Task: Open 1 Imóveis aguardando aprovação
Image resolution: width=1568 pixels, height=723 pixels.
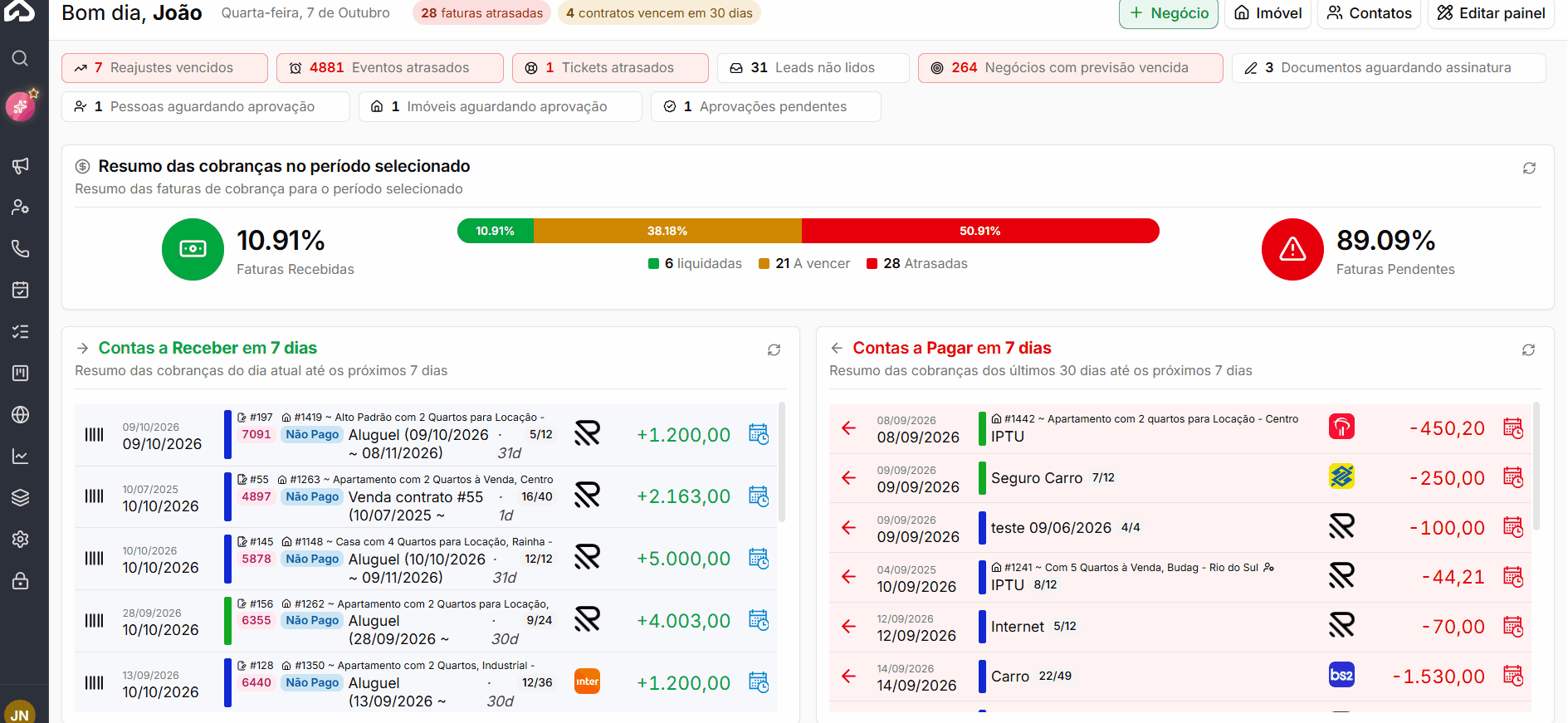Action: click(x=501, y=107)
